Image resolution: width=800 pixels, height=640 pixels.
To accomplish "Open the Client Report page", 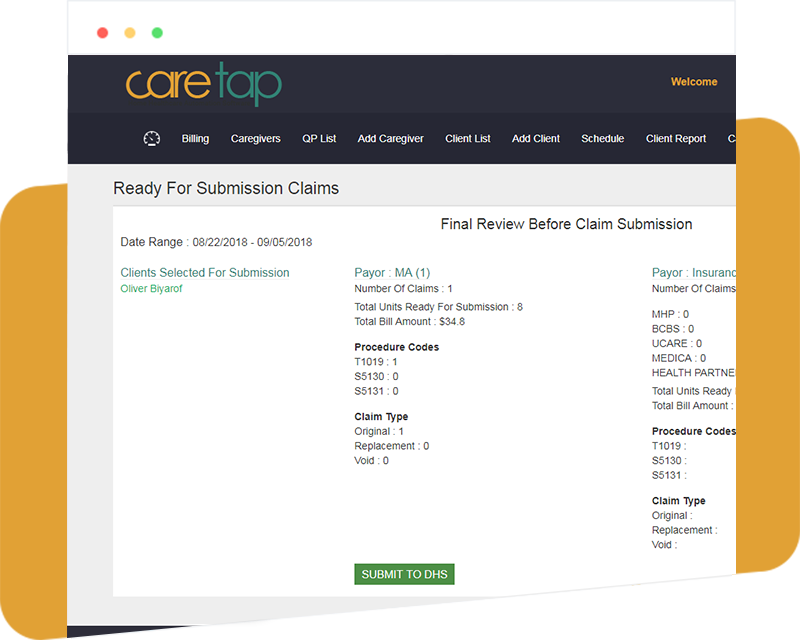I will [675, 139].
